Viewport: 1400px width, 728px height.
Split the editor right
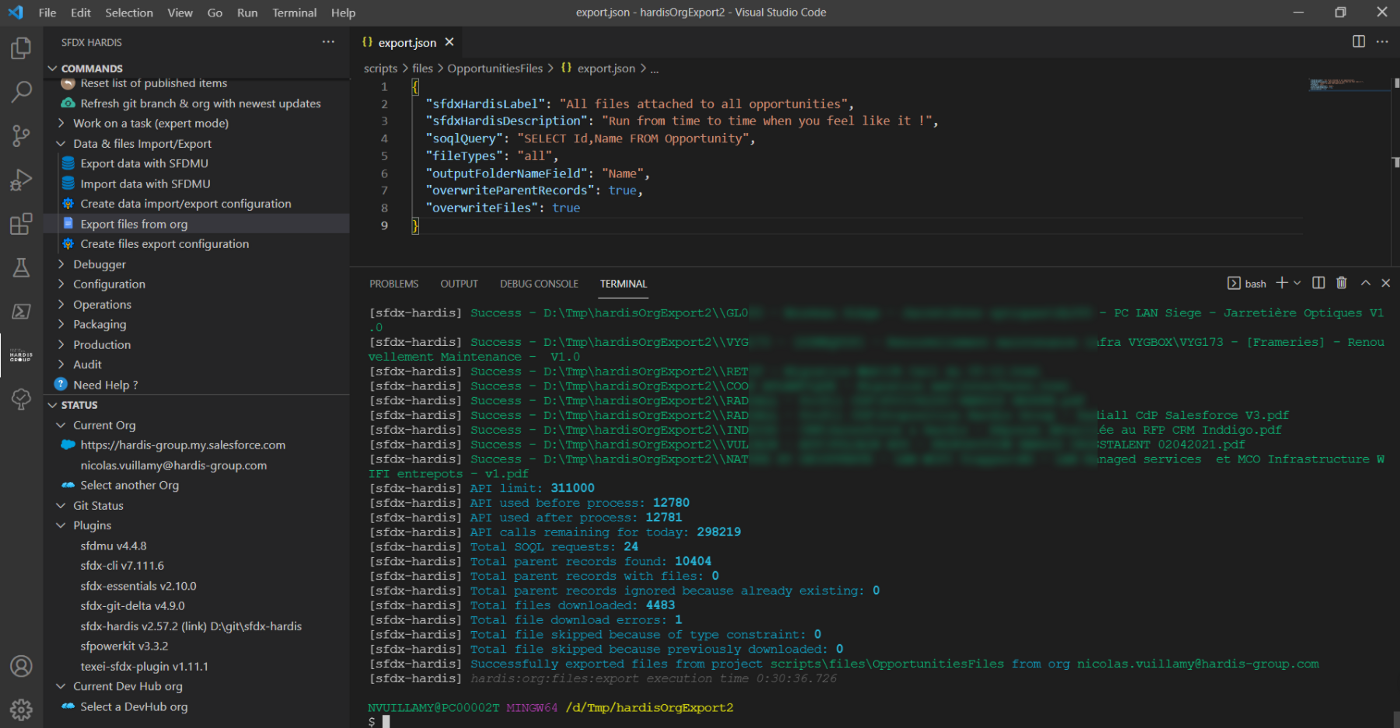[1358, 42]
